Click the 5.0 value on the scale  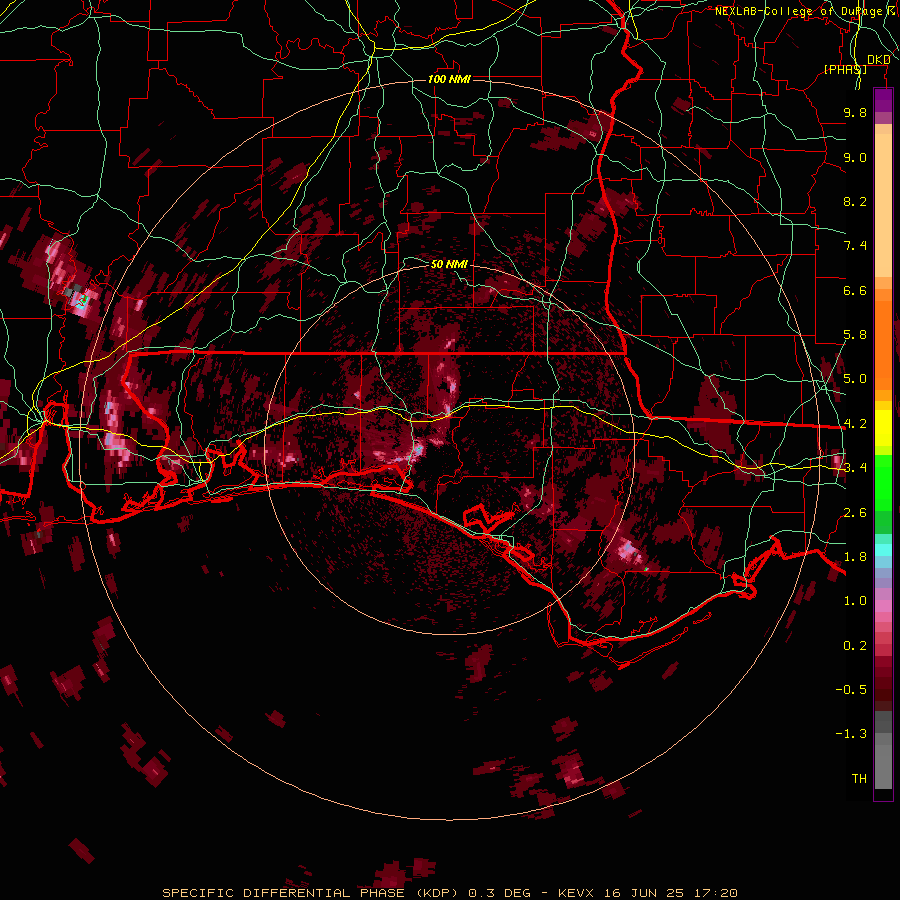pos(855,379)
